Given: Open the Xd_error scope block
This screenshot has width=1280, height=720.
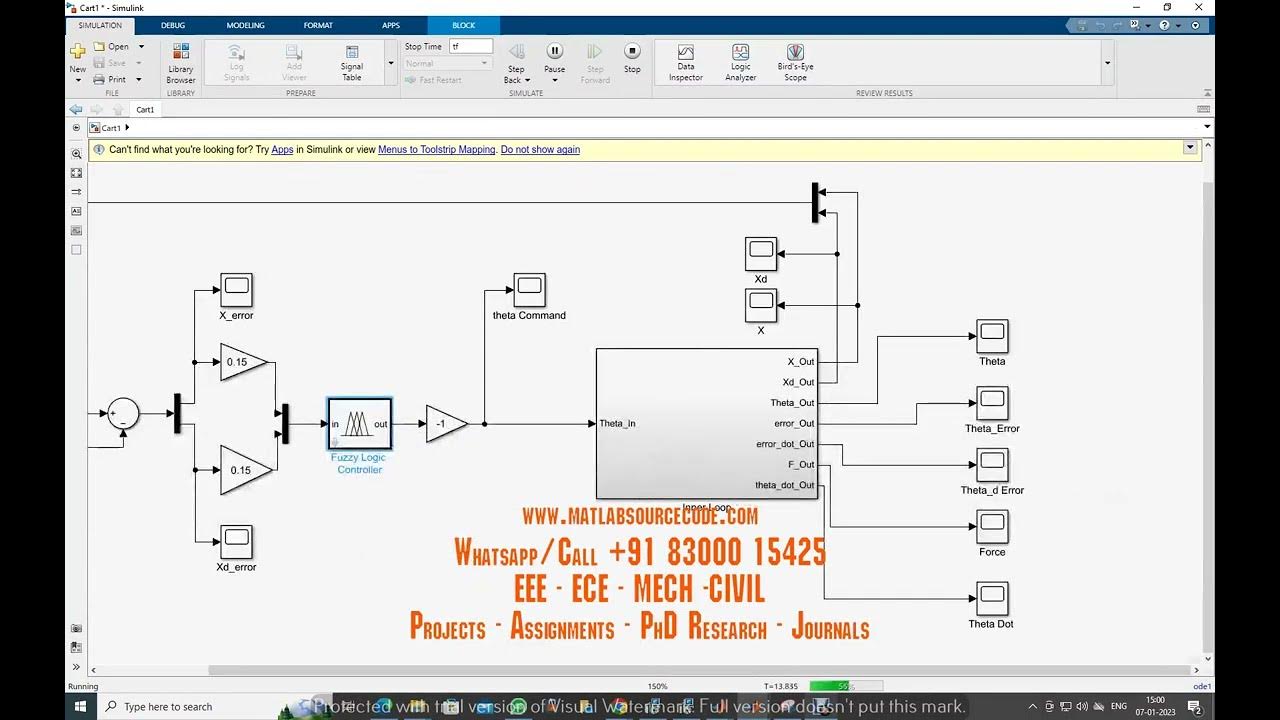Looking at the screenshot, I should [237, 542].
